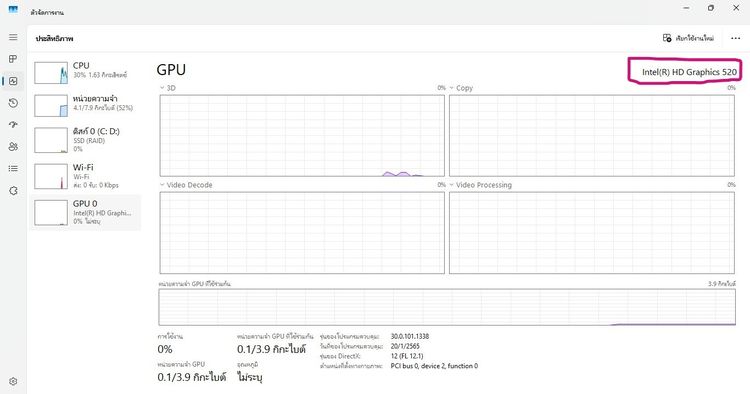
Task: Close the Task Manager window
Action: [736, 8]
